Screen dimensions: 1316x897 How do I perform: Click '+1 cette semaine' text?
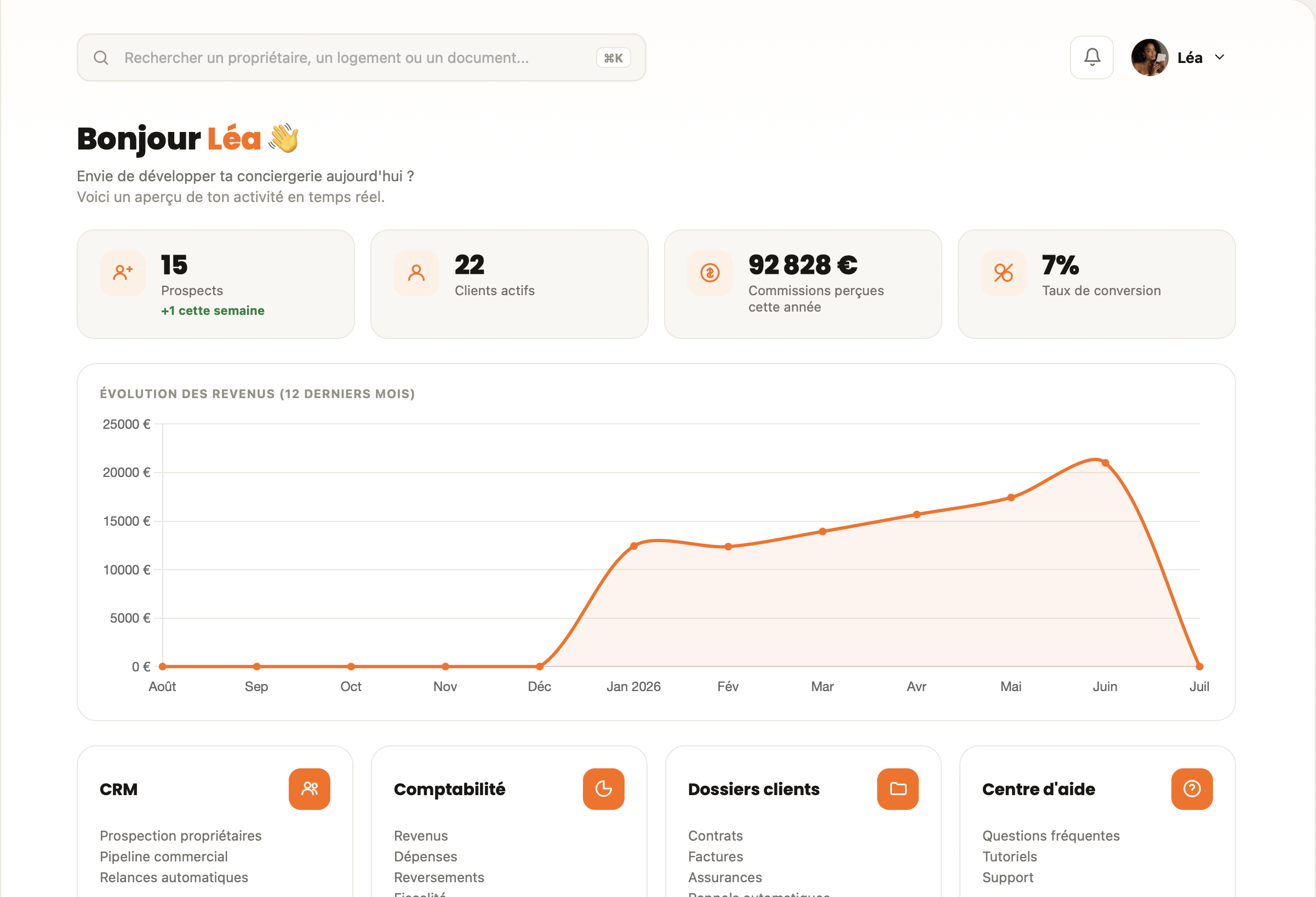pyautogui.click(x=213, y=311)
